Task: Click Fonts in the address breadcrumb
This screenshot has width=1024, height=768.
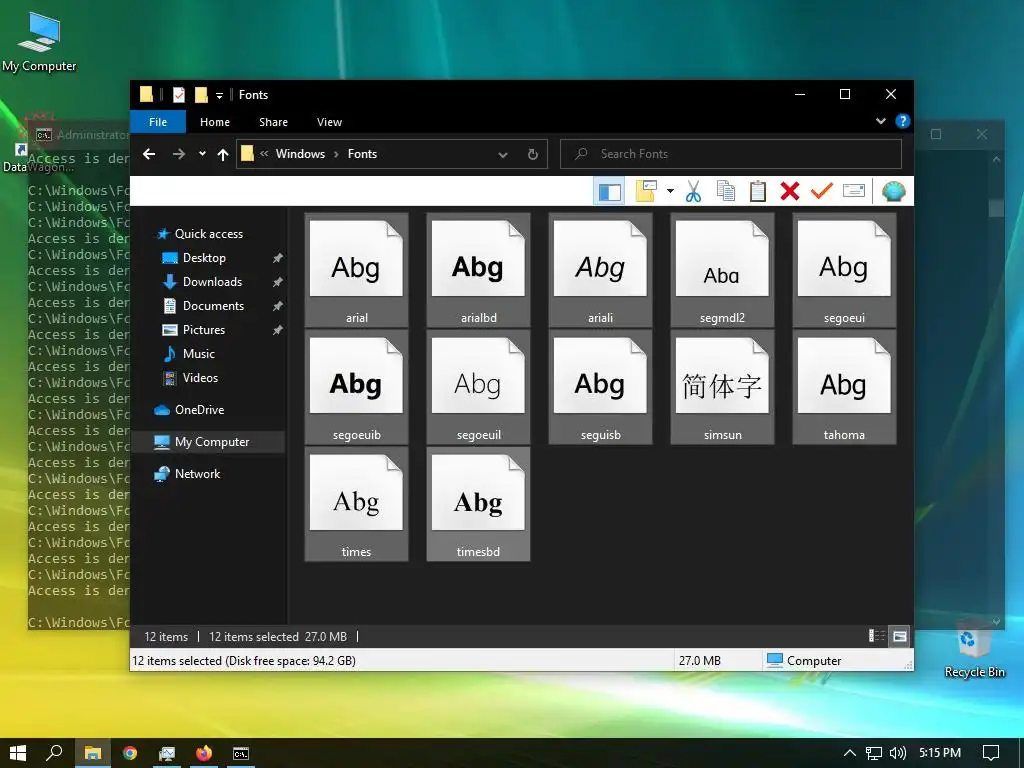Action: pyautogui.click(x=362, y=154)
